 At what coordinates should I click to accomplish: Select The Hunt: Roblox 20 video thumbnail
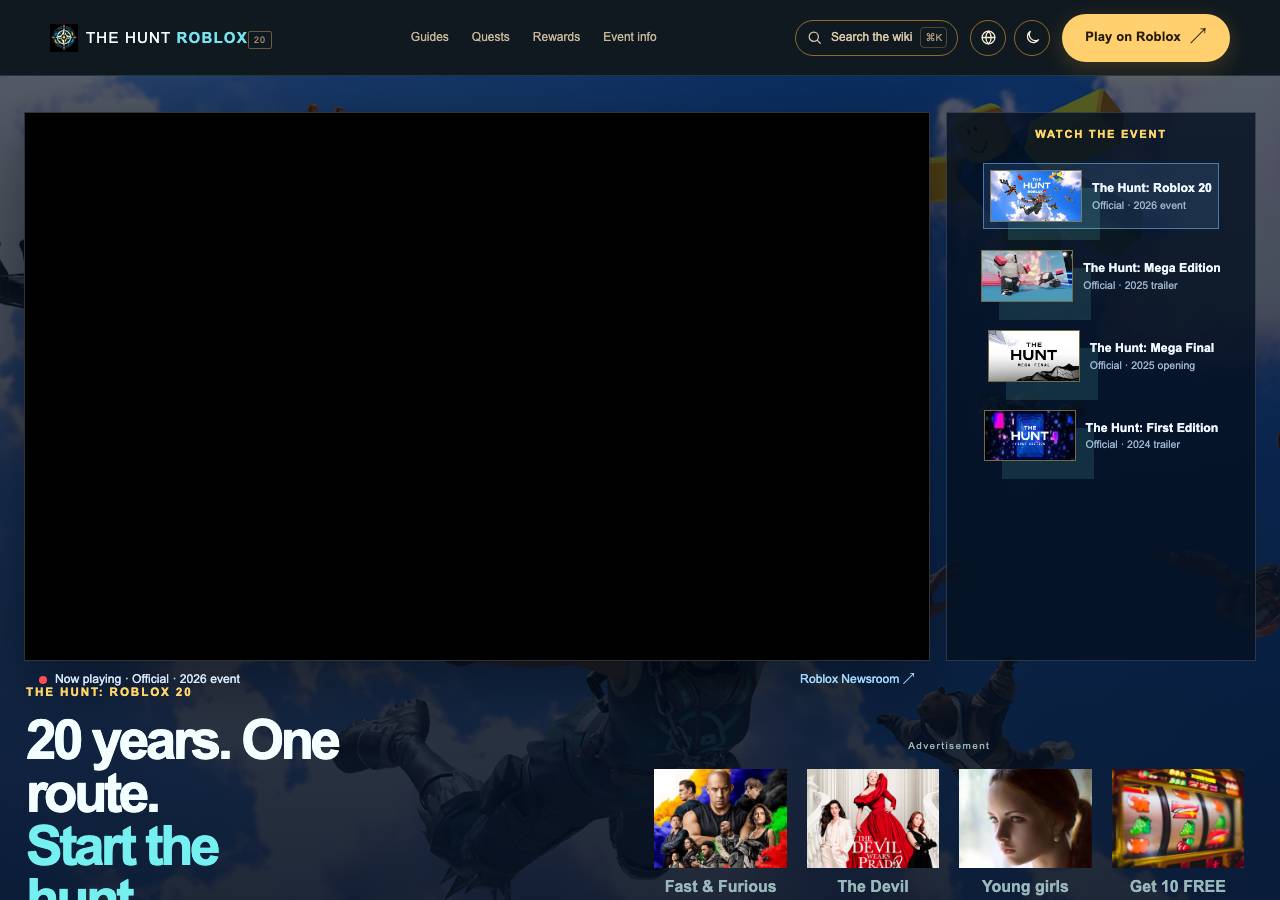[1036, 196]
